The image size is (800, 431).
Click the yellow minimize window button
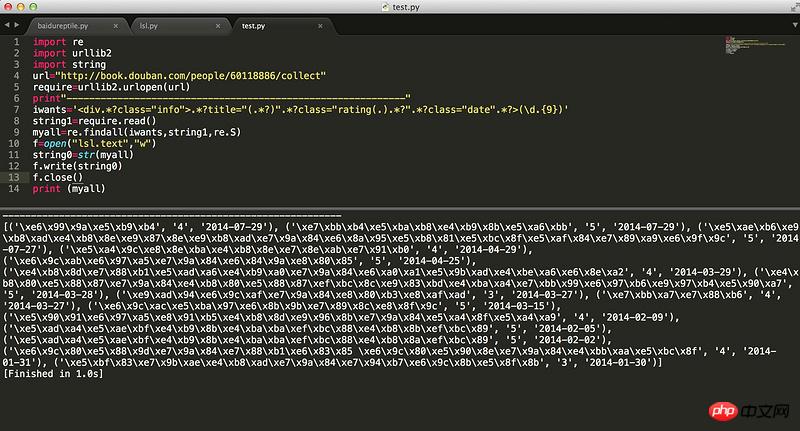[x=20, y=7]
